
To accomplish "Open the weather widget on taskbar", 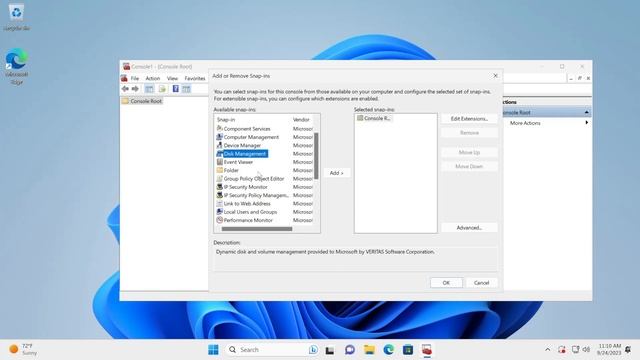I will (23, 350).
